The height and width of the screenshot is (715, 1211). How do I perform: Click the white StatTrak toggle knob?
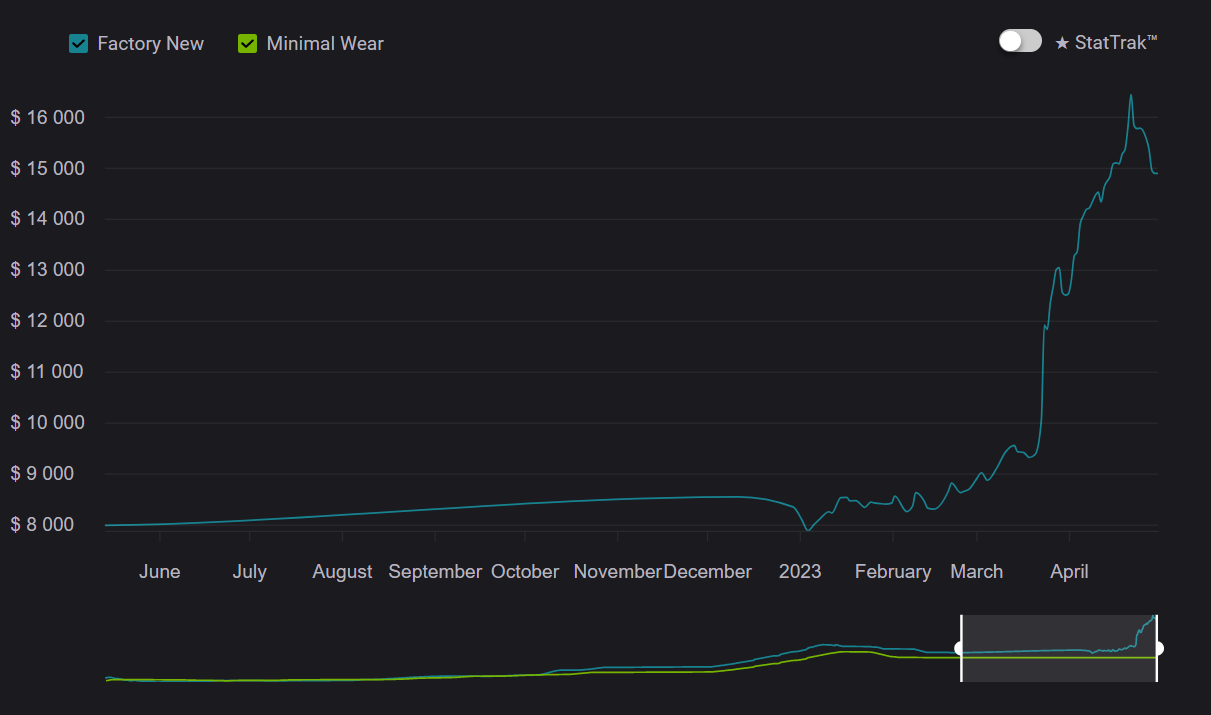1010,40
